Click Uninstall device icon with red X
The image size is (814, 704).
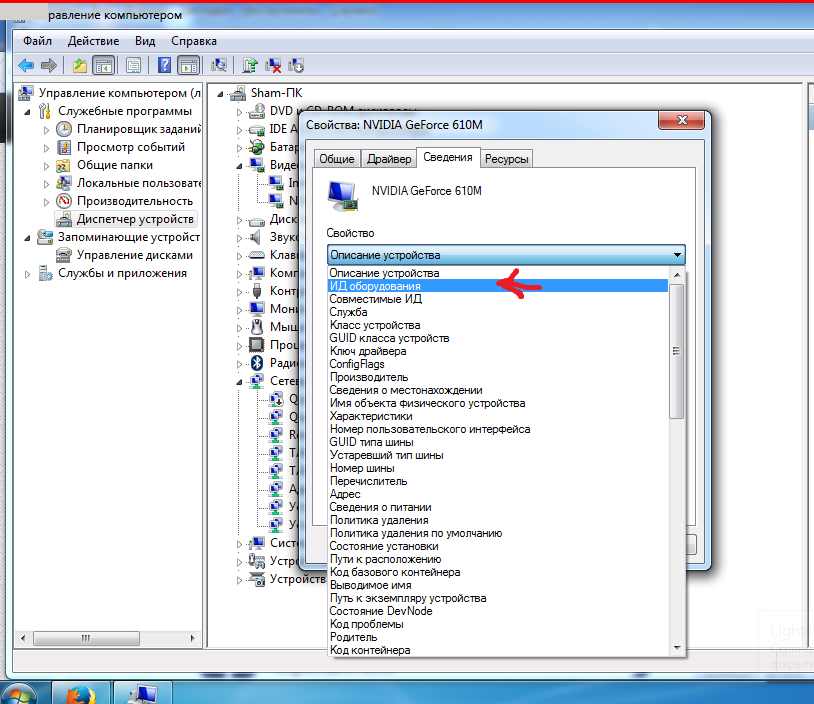273,66
